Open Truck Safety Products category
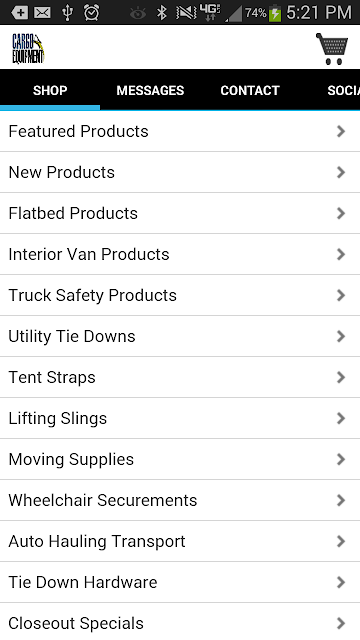 (180, 295)
